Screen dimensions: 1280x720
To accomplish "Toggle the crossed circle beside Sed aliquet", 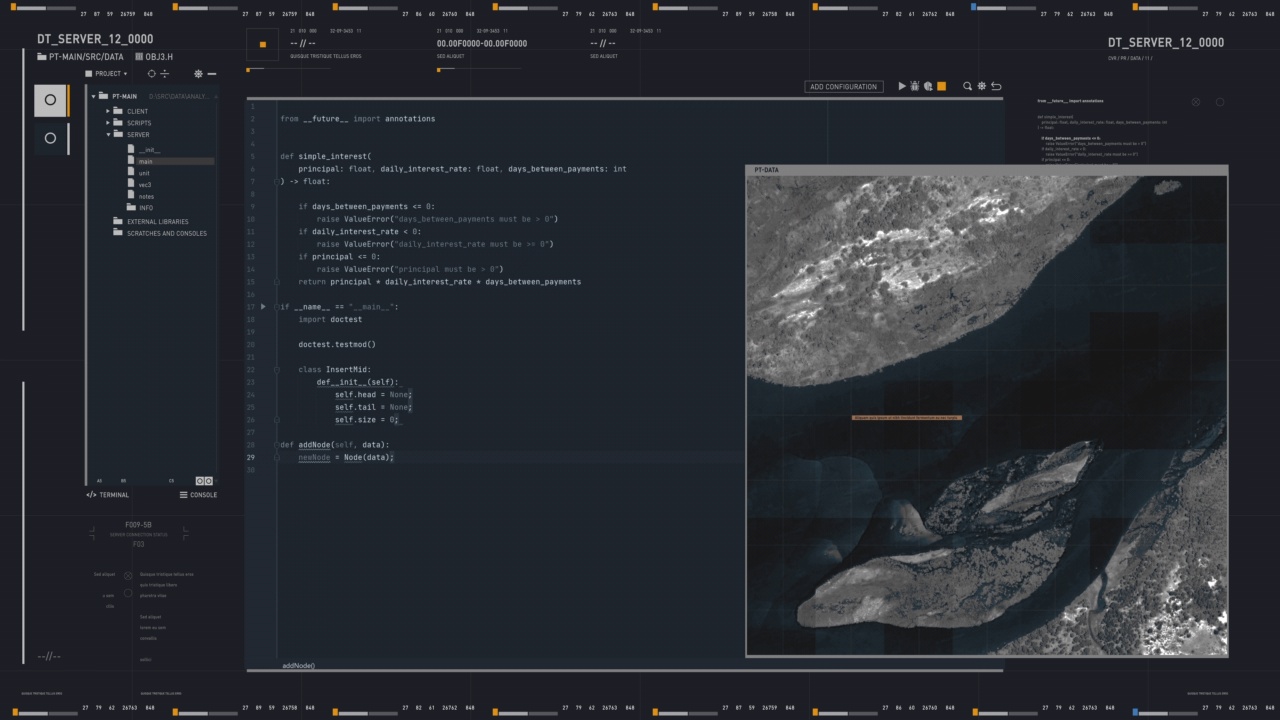I will [128, 575].
